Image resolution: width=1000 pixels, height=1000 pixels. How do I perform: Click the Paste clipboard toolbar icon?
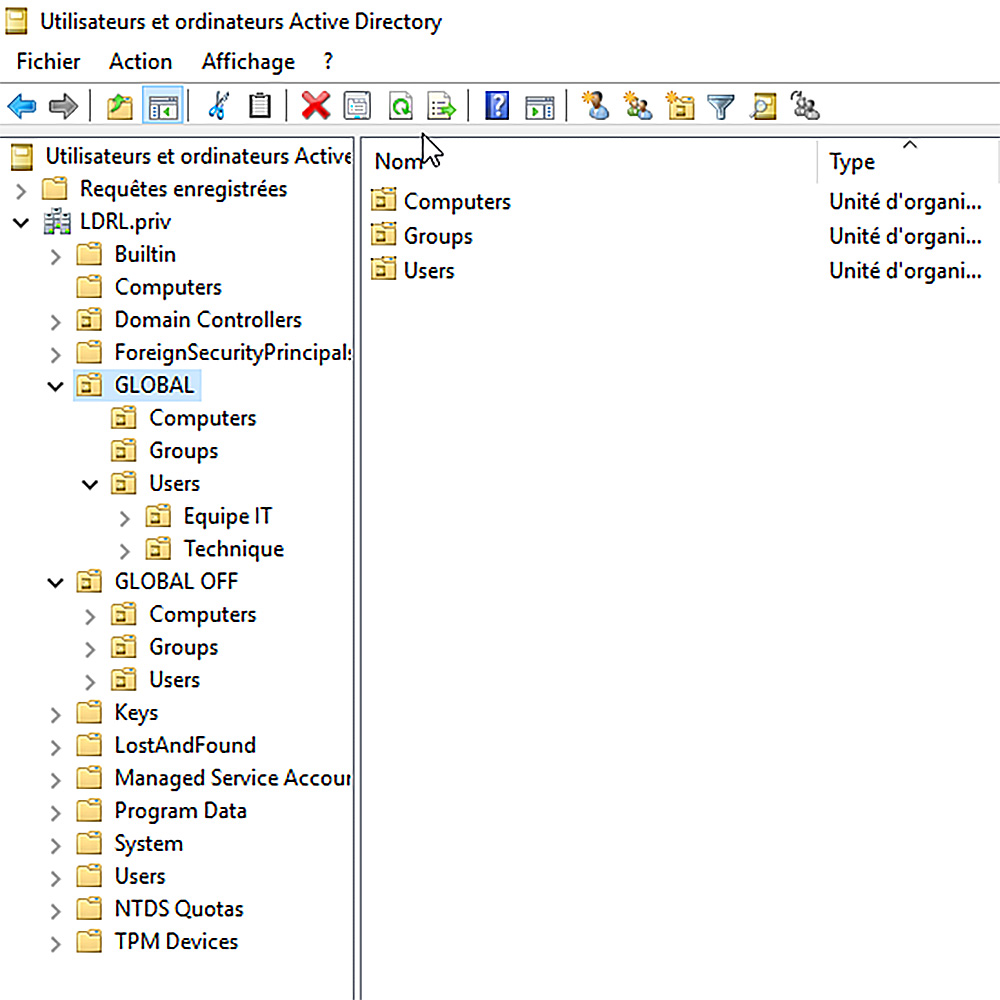click(x=260, y=106)
